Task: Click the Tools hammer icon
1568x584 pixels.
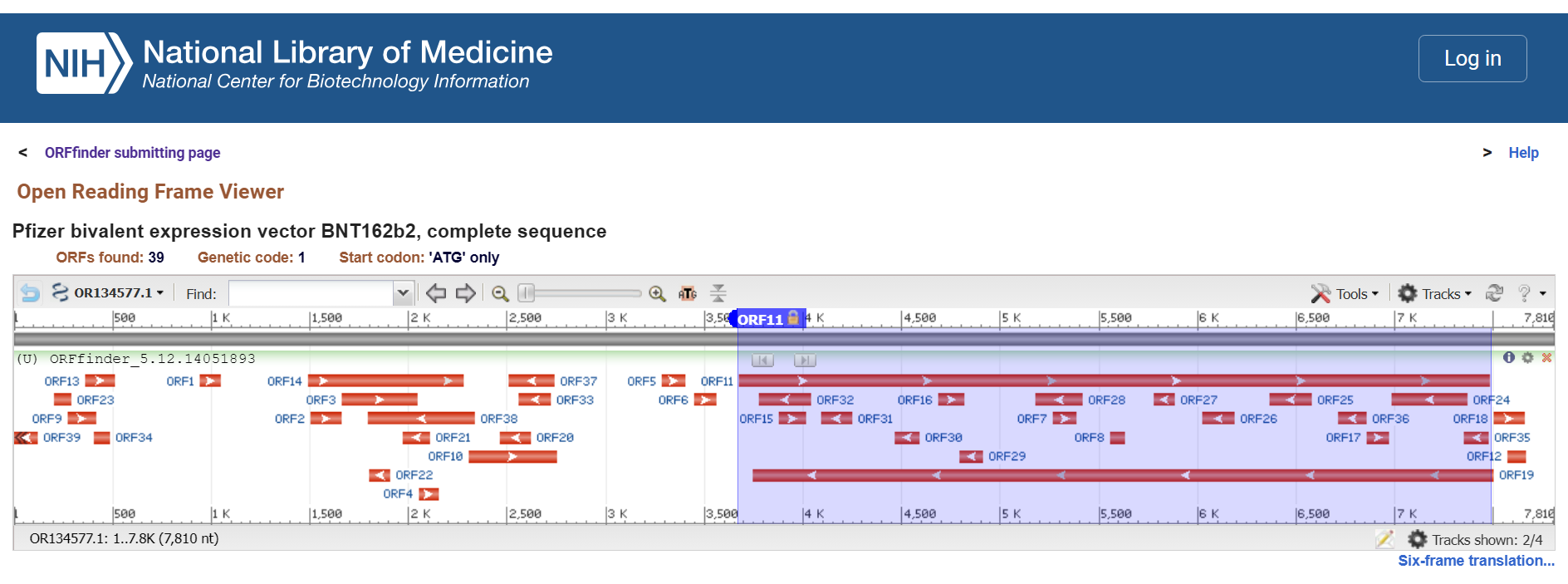Action: (1321, 293)
